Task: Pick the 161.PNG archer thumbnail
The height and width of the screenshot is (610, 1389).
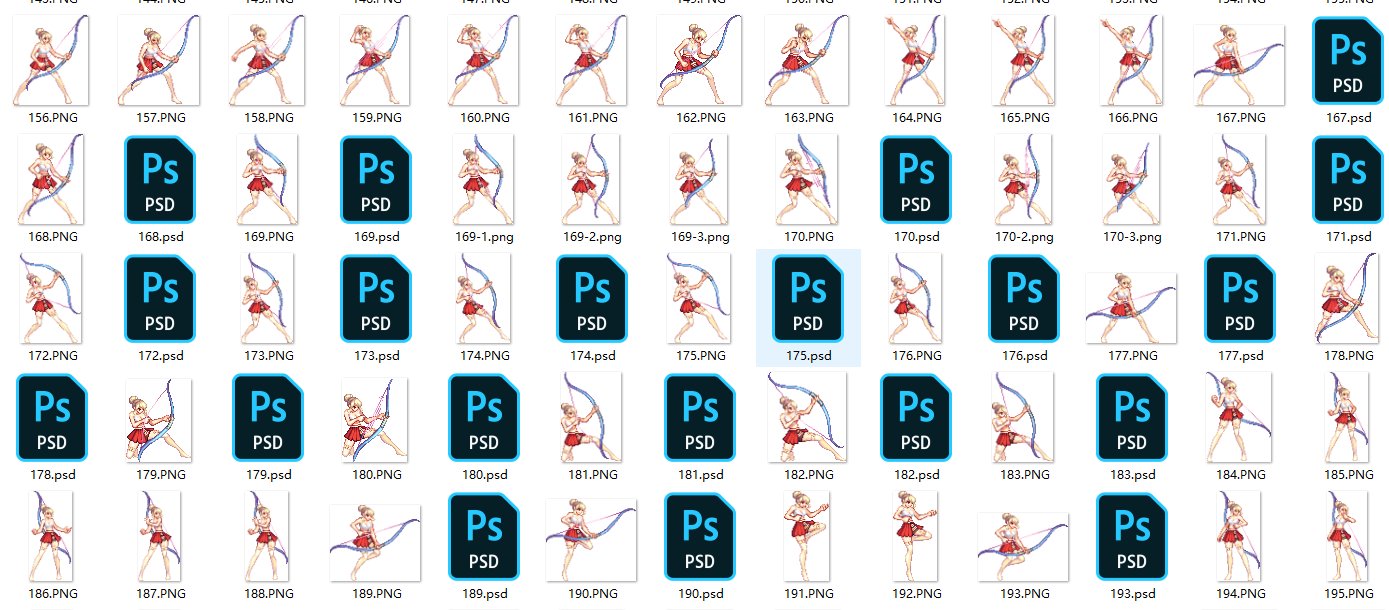Action: (x=592, y=62)
